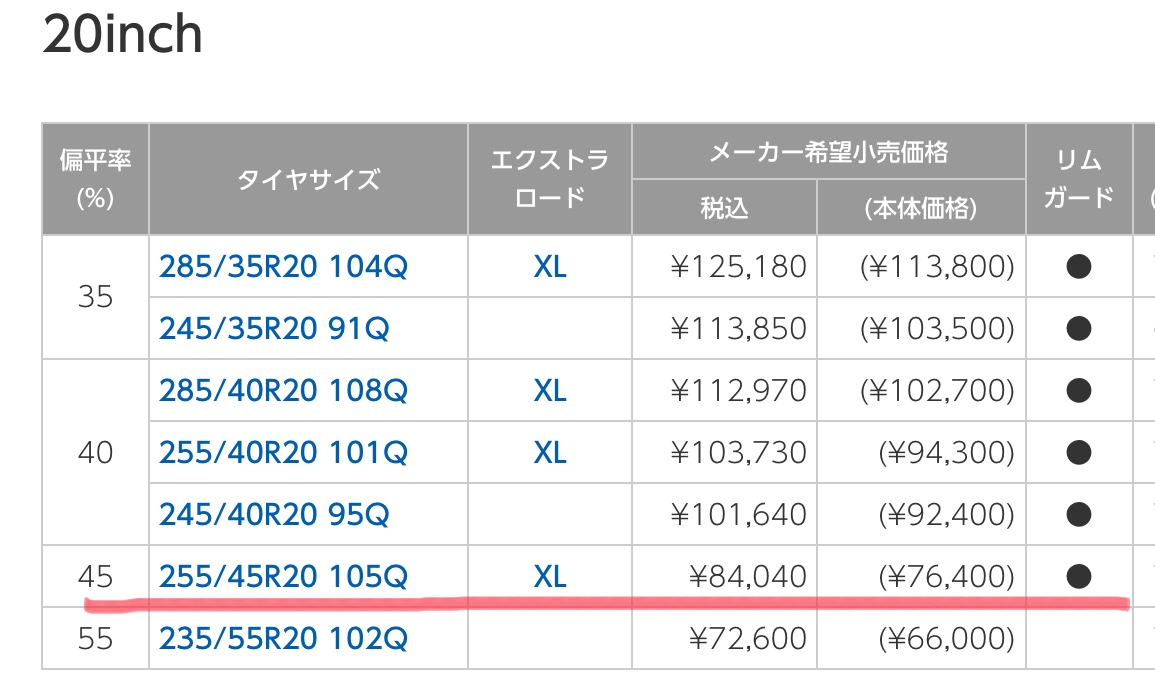Open the 245/35R20 91Q tire size link
The height and width of the screenshot is (690, 1155).
274,328
